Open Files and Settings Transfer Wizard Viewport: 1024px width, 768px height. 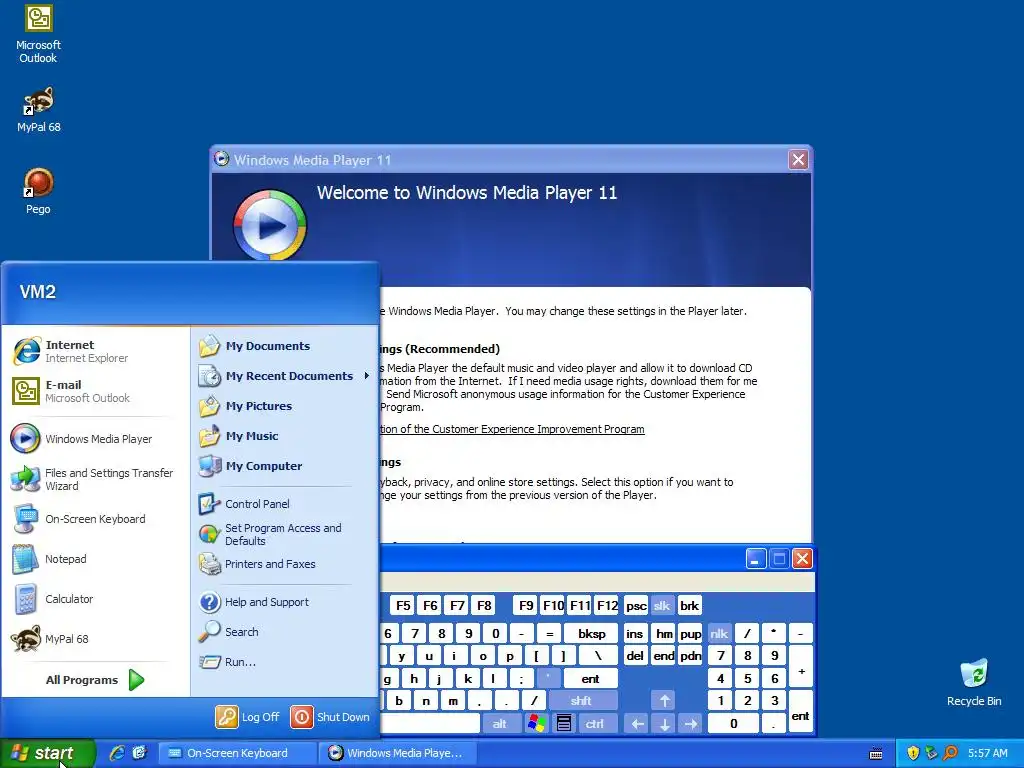(96, 479)
